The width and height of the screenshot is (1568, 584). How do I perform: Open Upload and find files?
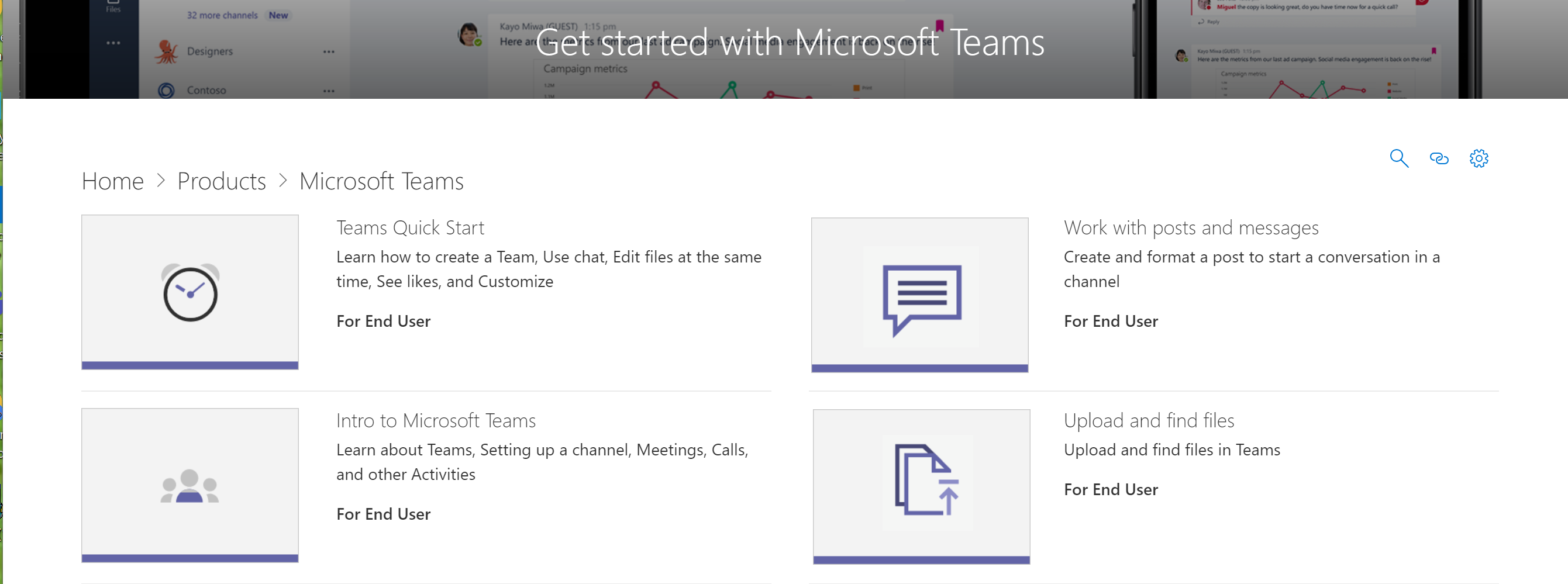[1149, 420]
